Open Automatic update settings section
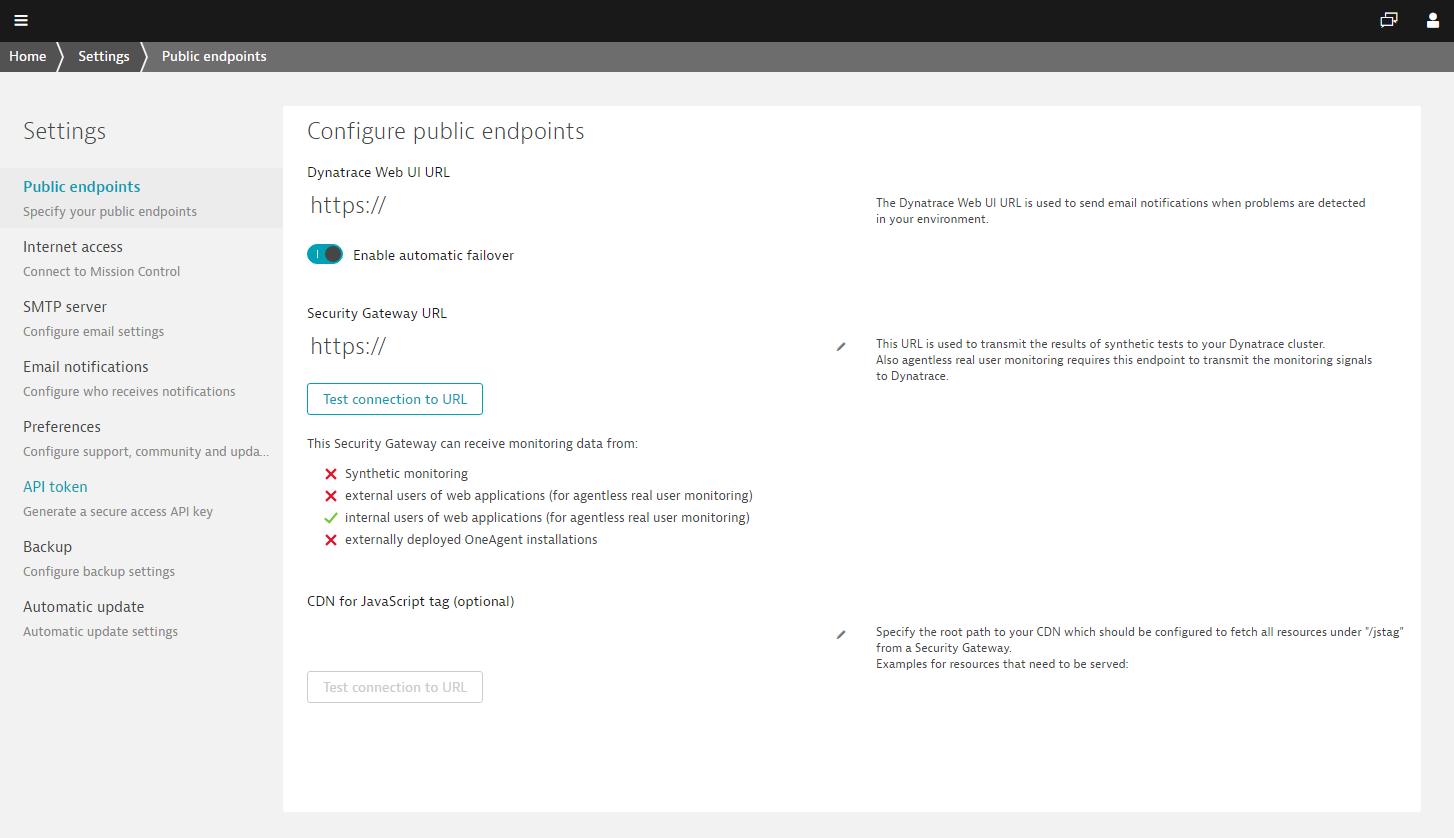This screenshot has height=838, width=1454. [141, 618]
